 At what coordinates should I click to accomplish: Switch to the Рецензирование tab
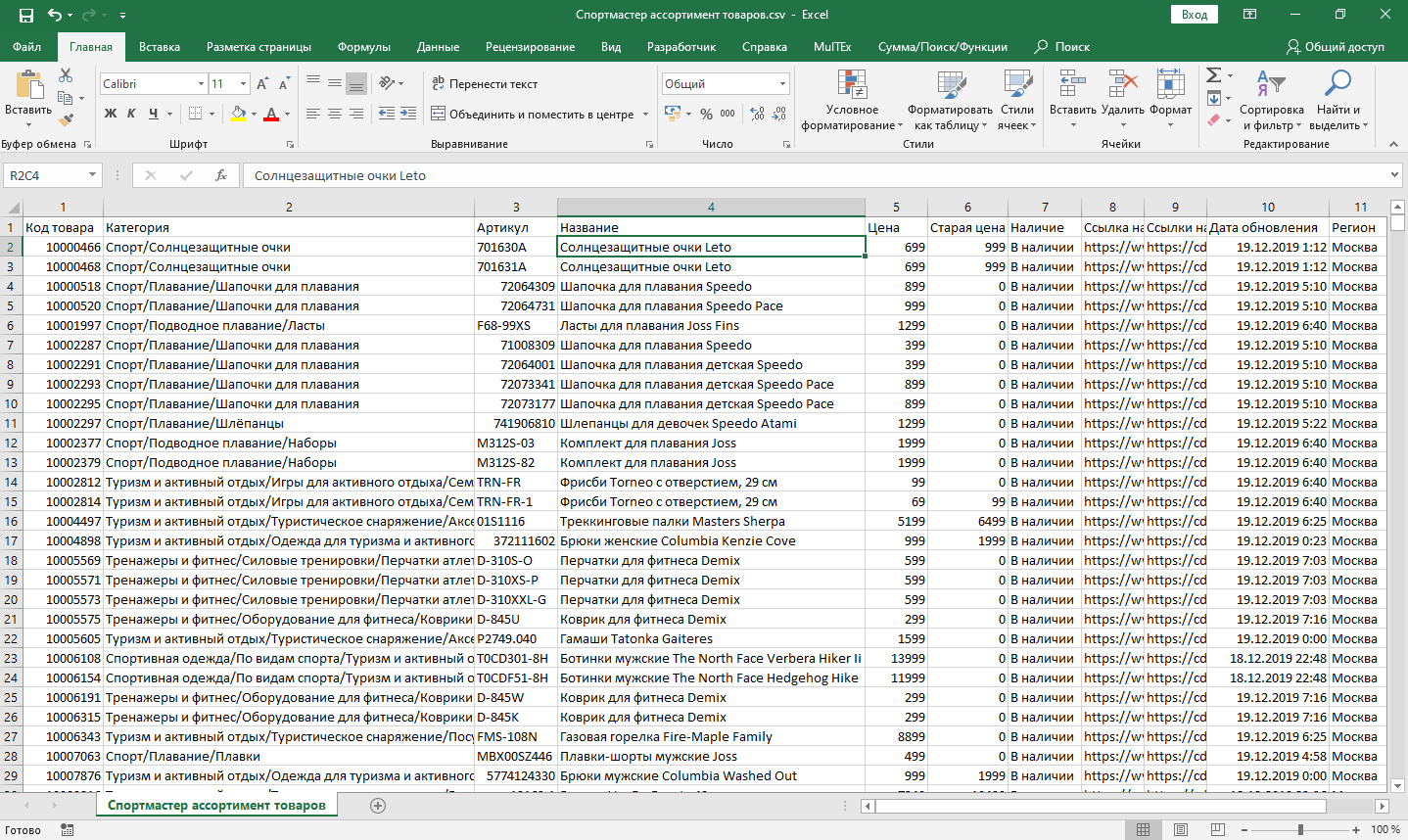530,47
